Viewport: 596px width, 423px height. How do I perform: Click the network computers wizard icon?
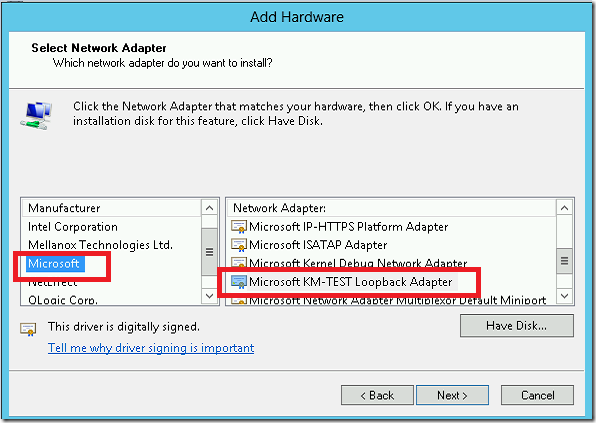point(36,116)
